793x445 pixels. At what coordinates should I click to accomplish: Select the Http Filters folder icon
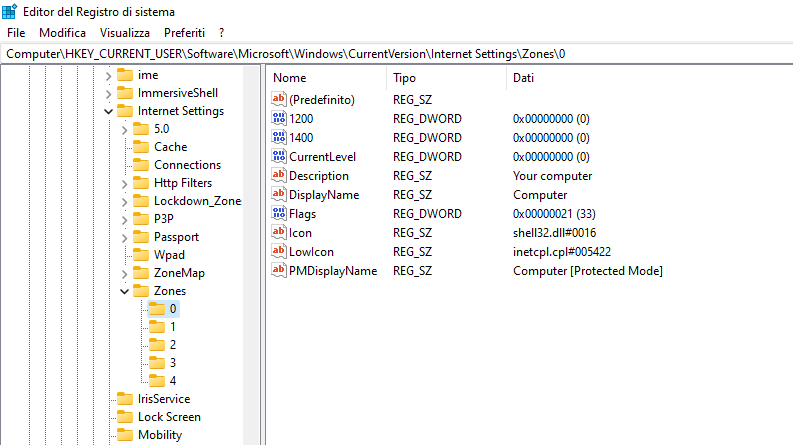click(141, 183)
